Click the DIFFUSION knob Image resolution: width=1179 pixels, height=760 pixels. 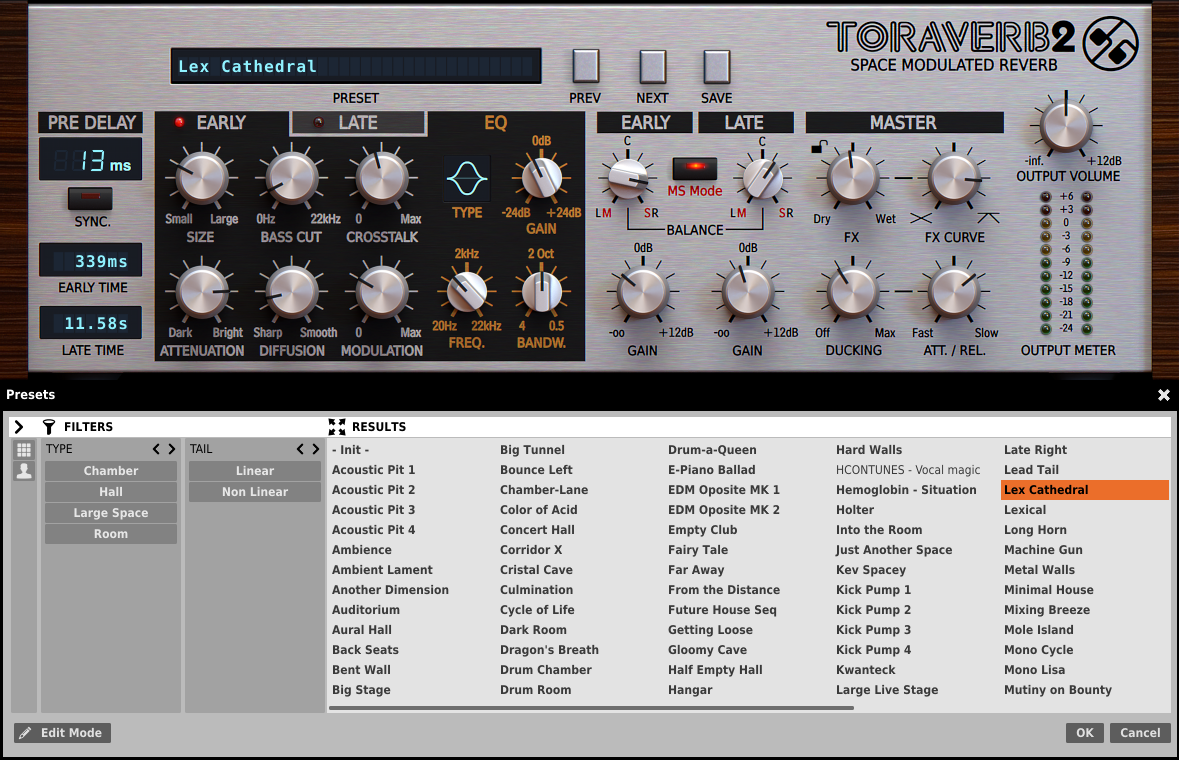coord(292,292)
